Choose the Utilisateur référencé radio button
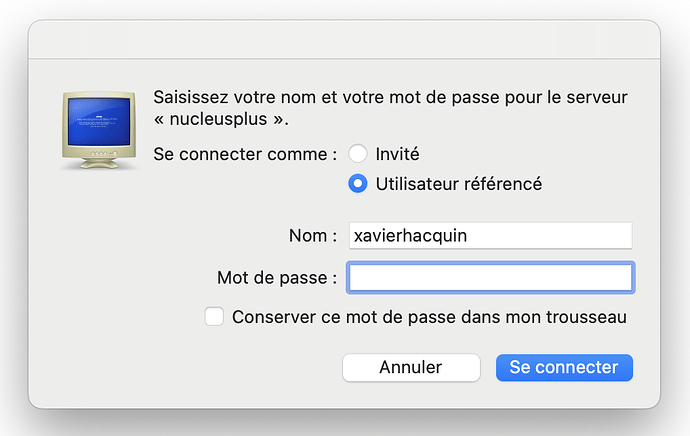The height and width of the screenshot is (436, 690). pyautogui.click(x=357, y=183)
